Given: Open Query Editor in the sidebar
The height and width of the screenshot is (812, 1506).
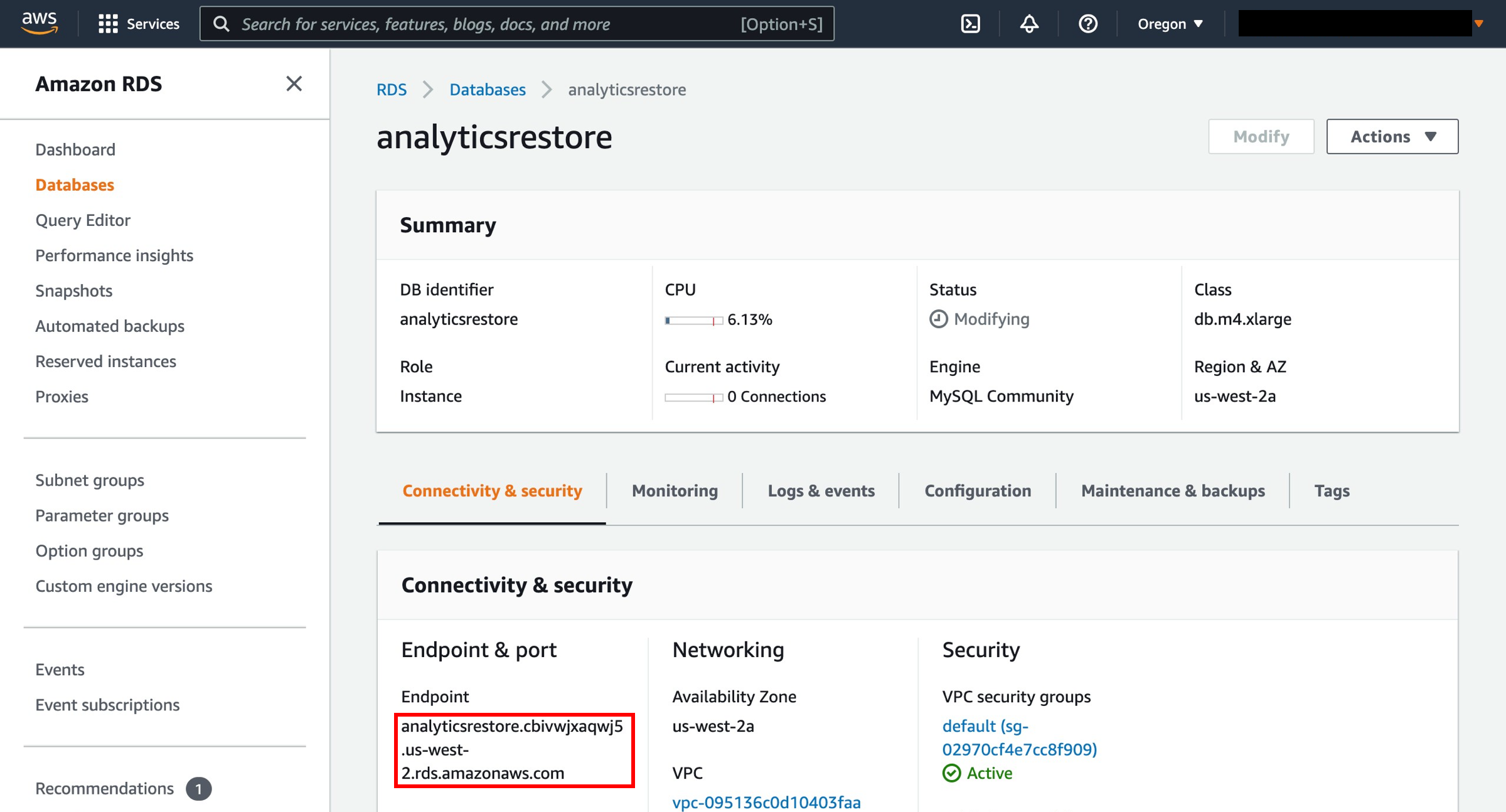Looking at the screenshot, I should click(x=83, y=220).
